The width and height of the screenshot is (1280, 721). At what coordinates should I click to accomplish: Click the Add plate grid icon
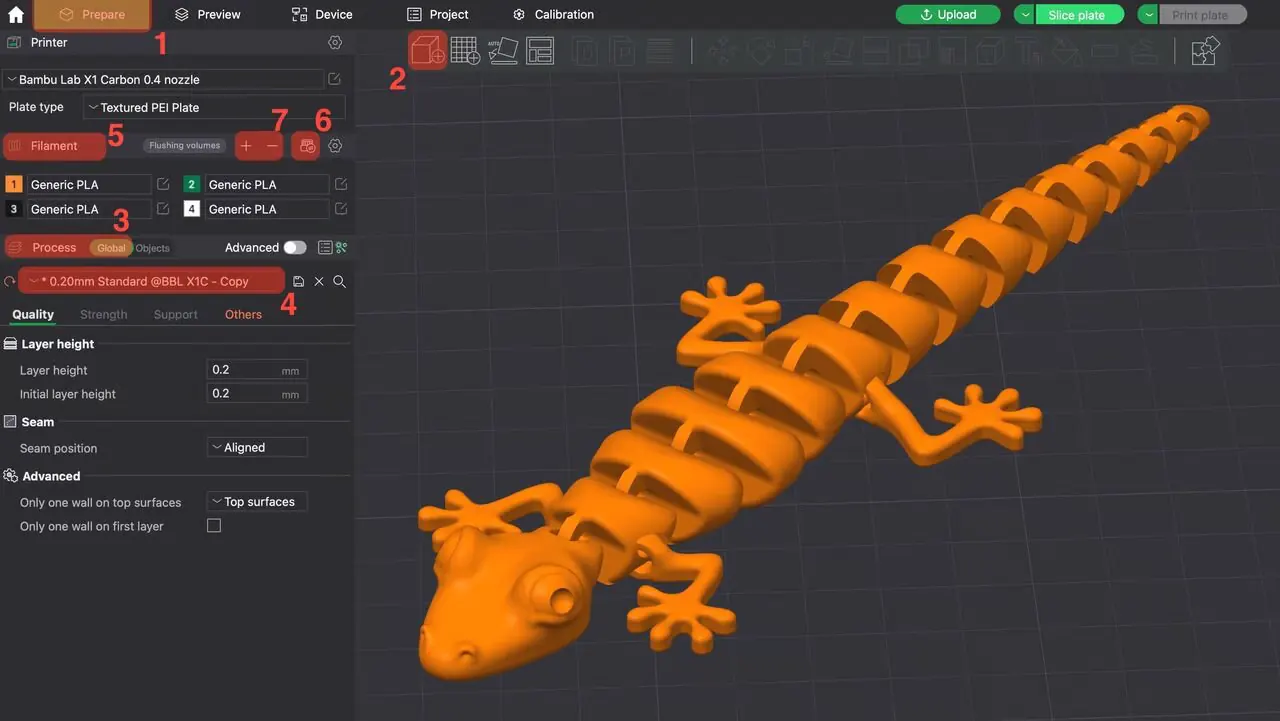tap(465, 50)
